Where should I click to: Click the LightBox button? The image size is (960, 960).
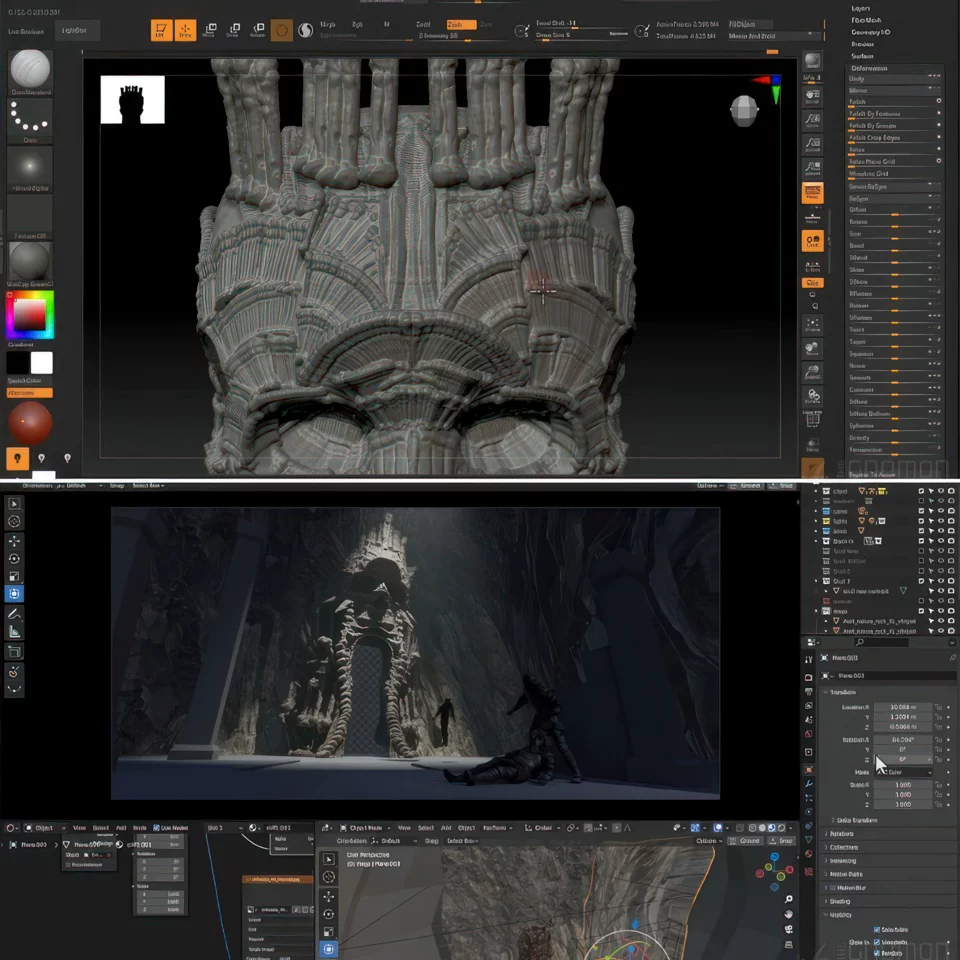coord(77,31)
